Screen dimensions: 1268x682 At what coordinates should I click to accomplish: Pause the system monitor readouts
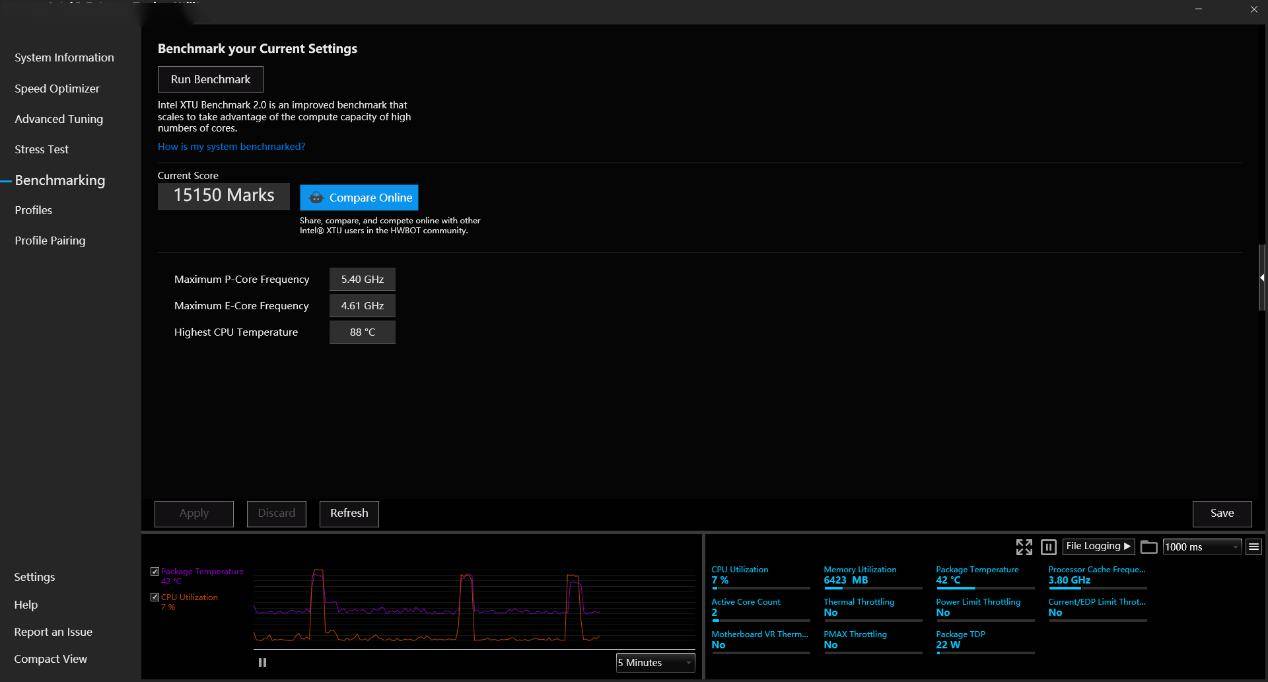point(1048,547)
